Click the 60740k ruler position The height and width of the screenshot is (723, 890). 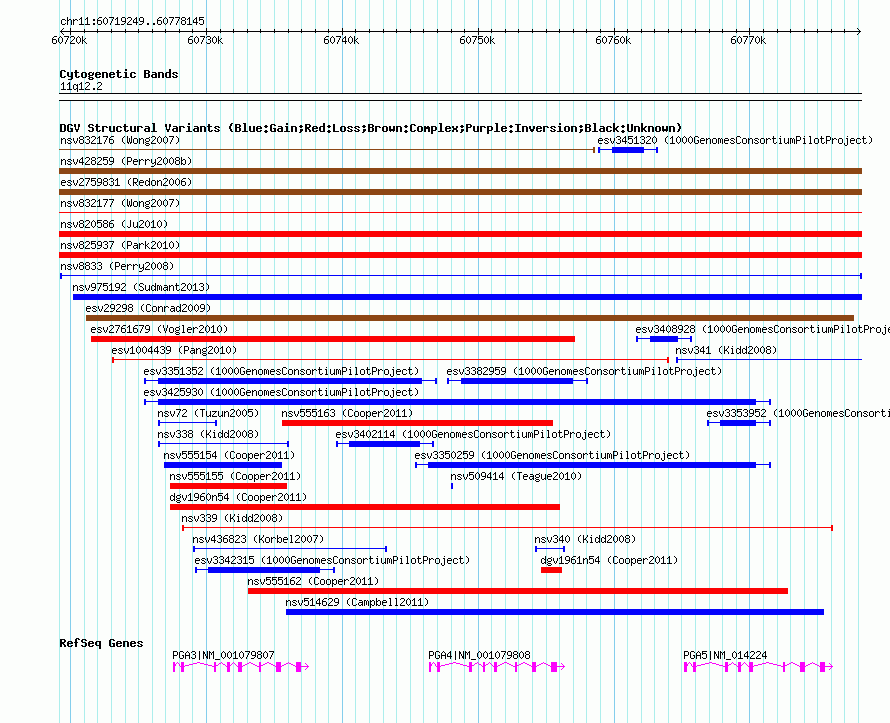pos(341,40)
